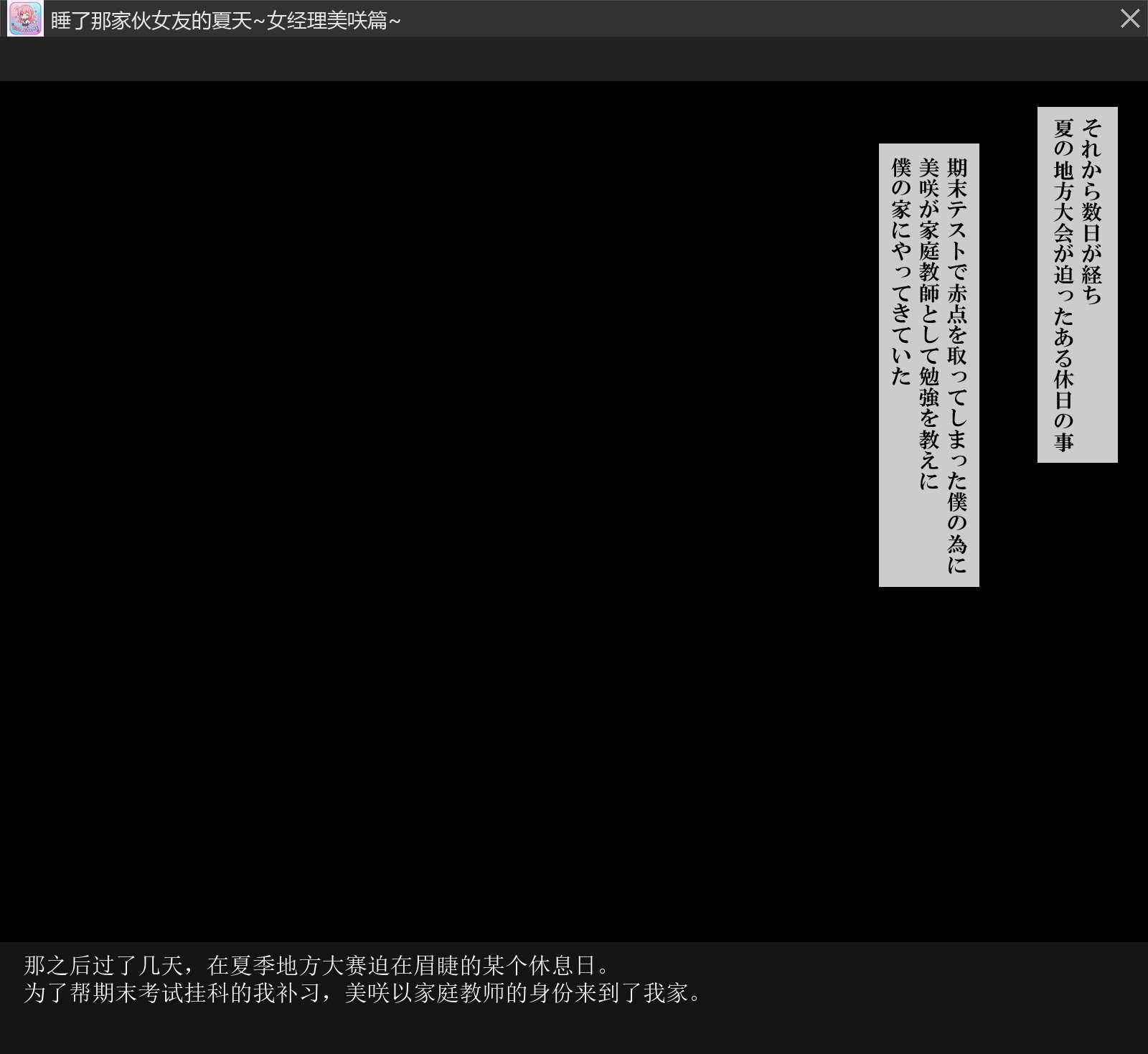
Task: Close the game window with the X
Action: (x=1130, y=19)
